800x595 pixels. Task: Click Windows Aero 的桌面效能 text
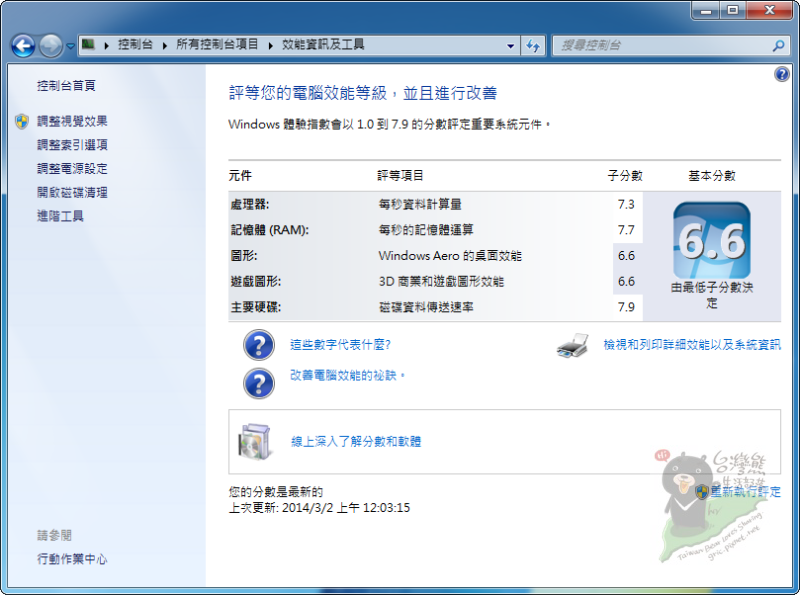[x=450, y=256]
